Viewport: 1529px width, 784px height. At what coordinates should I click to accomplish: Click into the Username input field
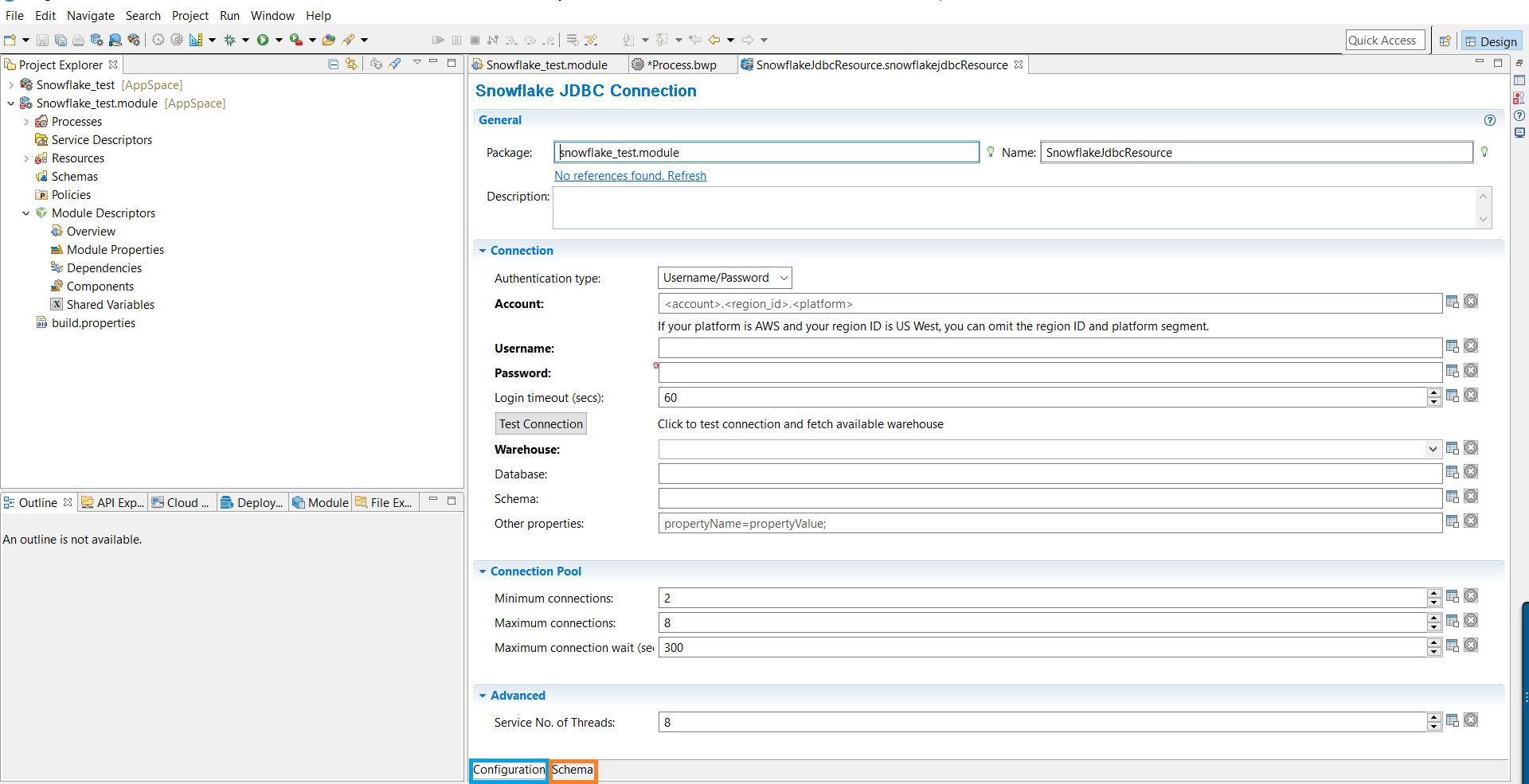click(x=1049, y=349)
